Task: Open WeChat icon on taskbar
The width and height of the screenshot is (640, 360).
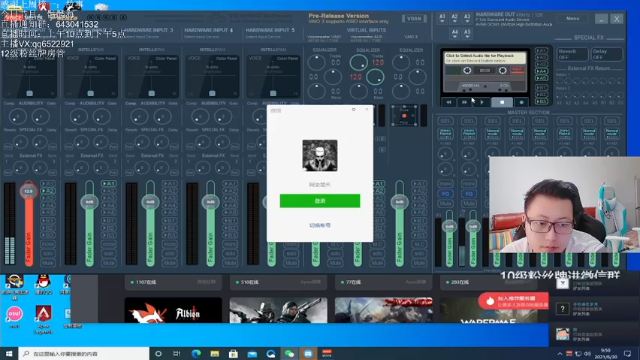Action: [289, 353]
